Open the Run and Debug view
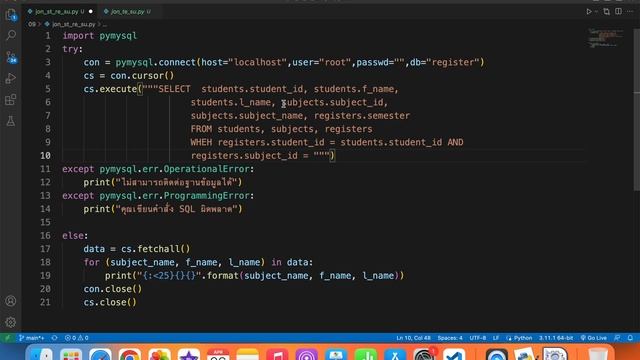 [11, 78]
